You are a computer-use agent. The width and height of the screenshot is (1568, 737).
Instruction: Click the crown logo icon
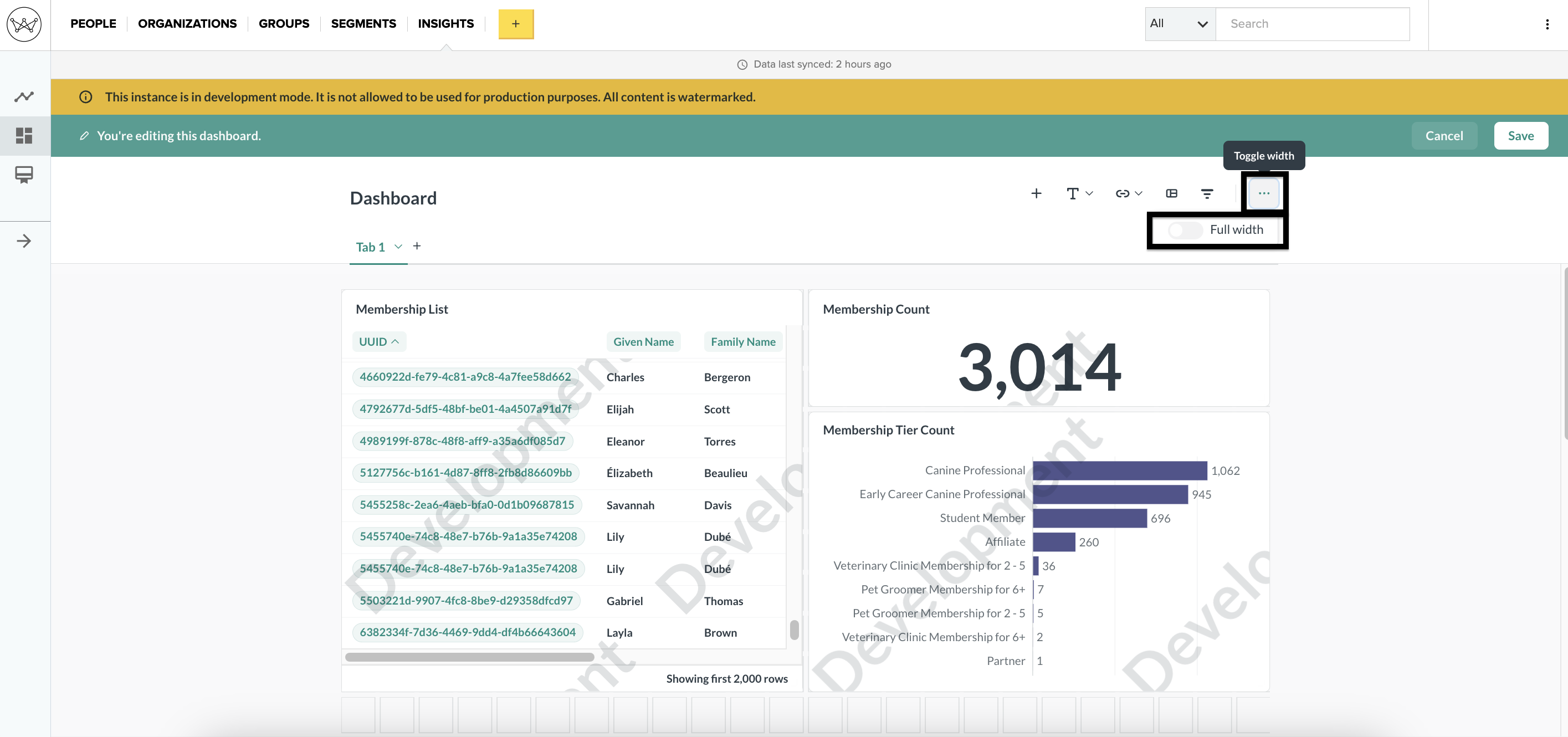tap(24, 24)
